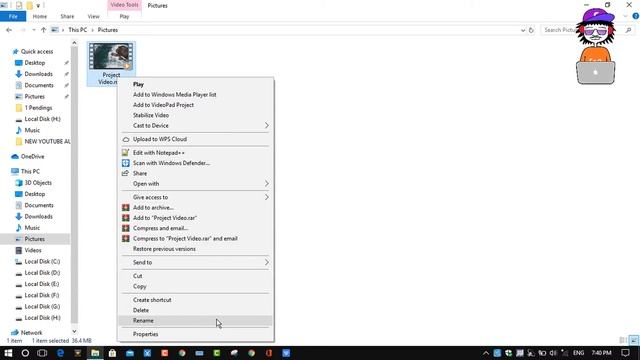Viewport: 640px width, 360px height.
Task: Switch to the Home ribbon tab
Action: click(x=40, y=16)
